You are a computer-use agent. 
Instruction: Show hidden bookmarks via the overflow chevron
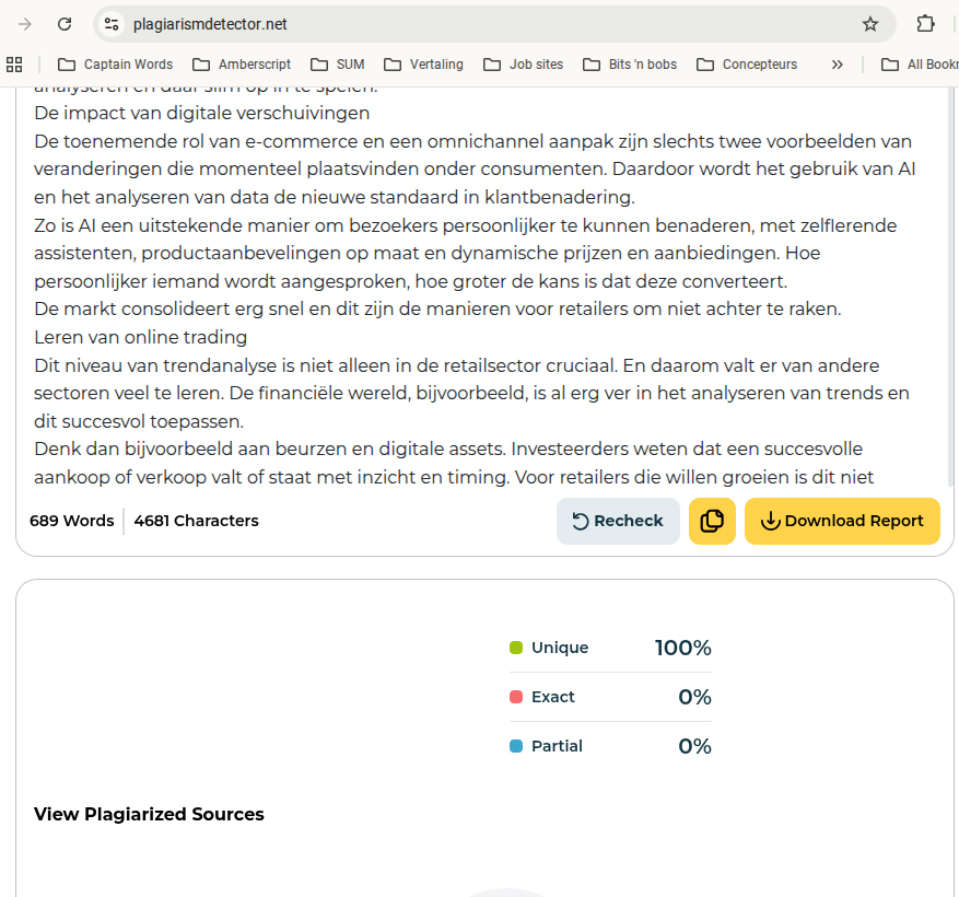tap(837, 64)
